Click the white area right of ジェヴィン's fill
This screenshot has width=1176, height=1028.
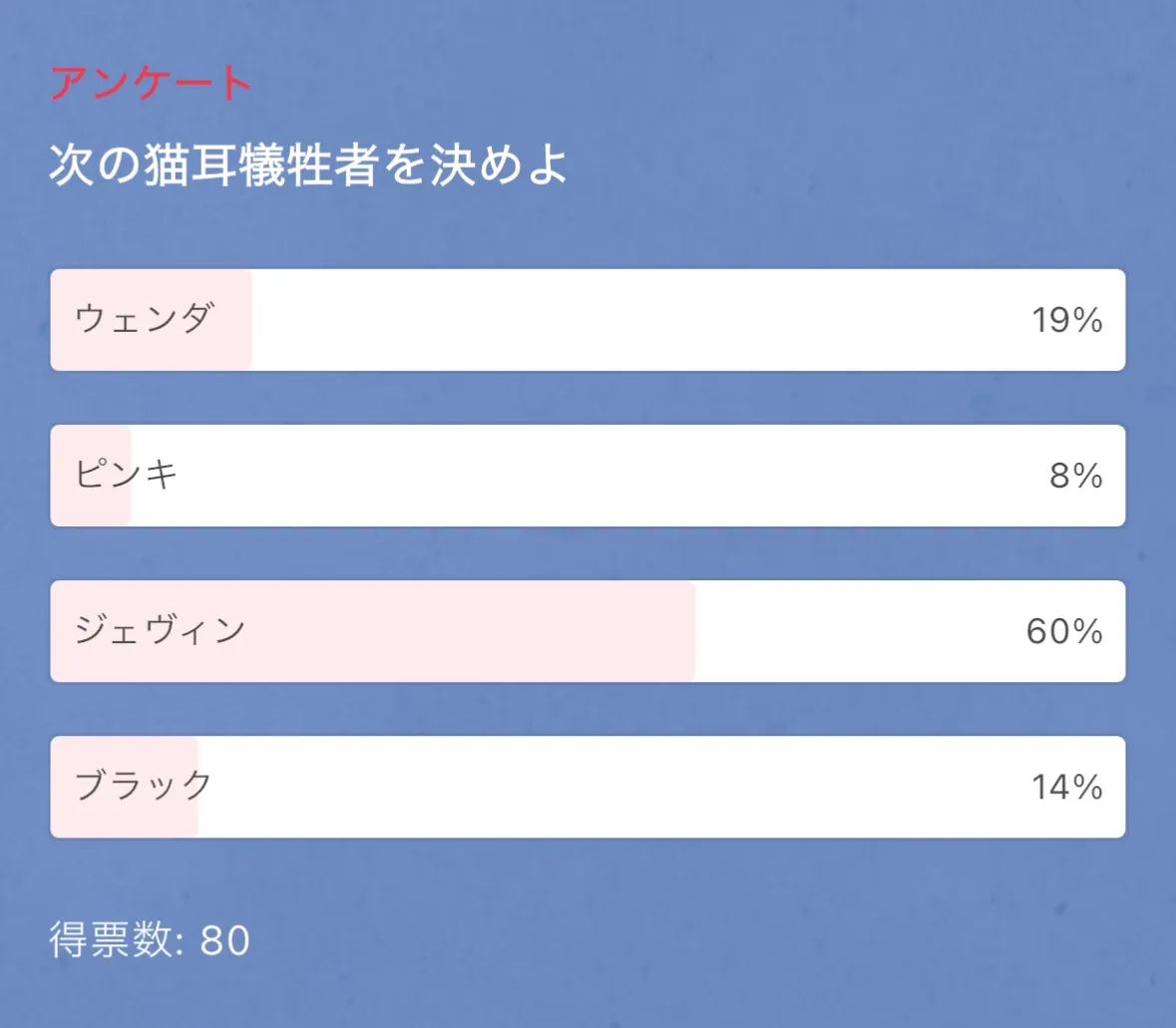click(858, 631)
